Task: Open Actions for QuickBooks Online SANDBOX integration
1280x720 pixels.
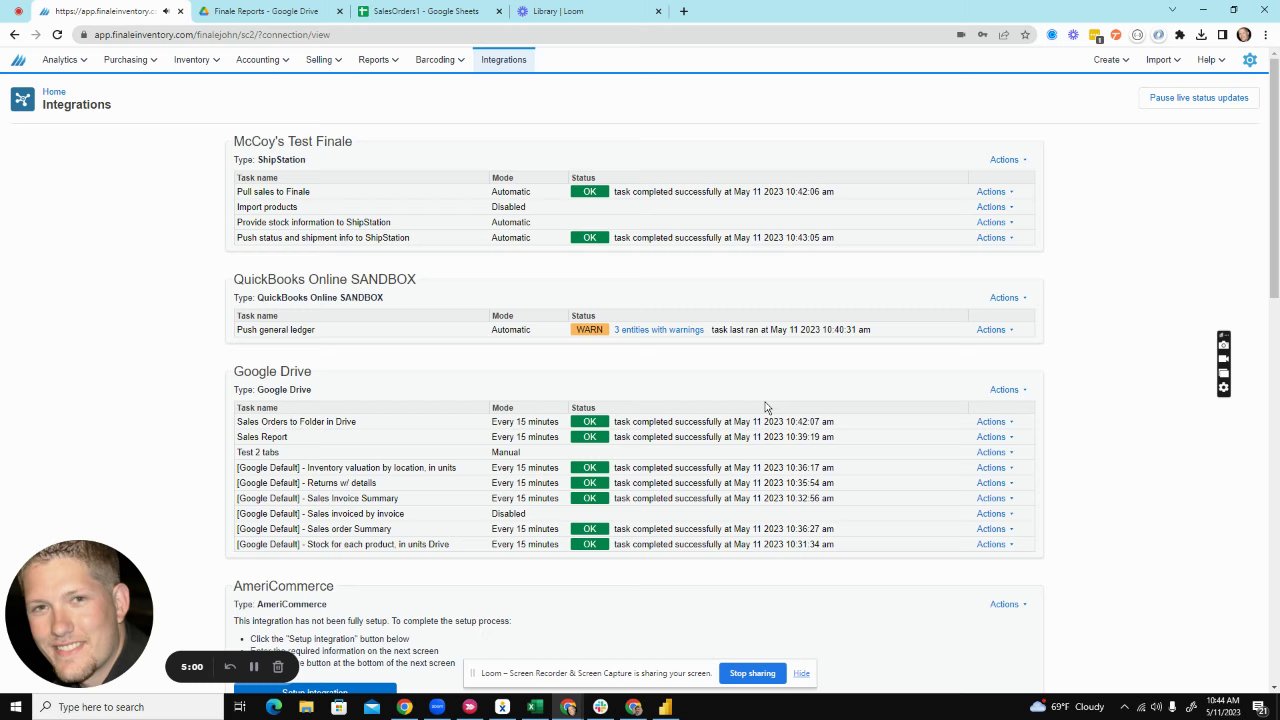Action: point(1008,298)
